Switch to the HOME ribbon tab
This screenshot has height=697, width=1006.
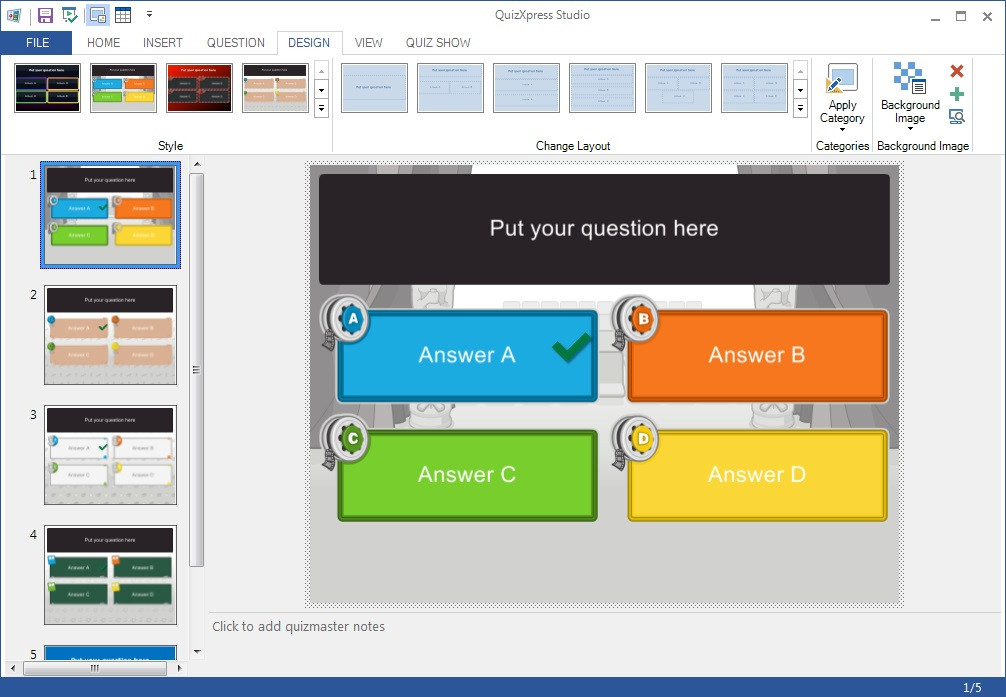pyautogui.click(x=103, y=42)
